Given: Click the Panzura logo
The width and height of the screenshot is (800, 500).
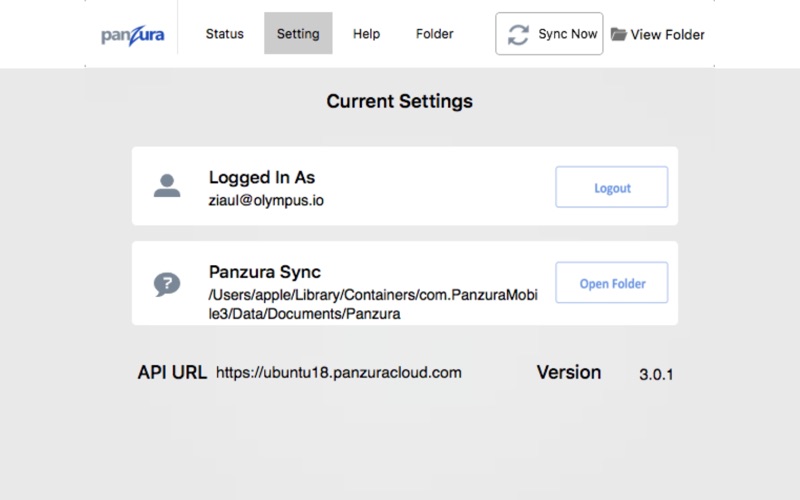Looking at the screenshot, I should pyautogui.click(x=133, y=35).
